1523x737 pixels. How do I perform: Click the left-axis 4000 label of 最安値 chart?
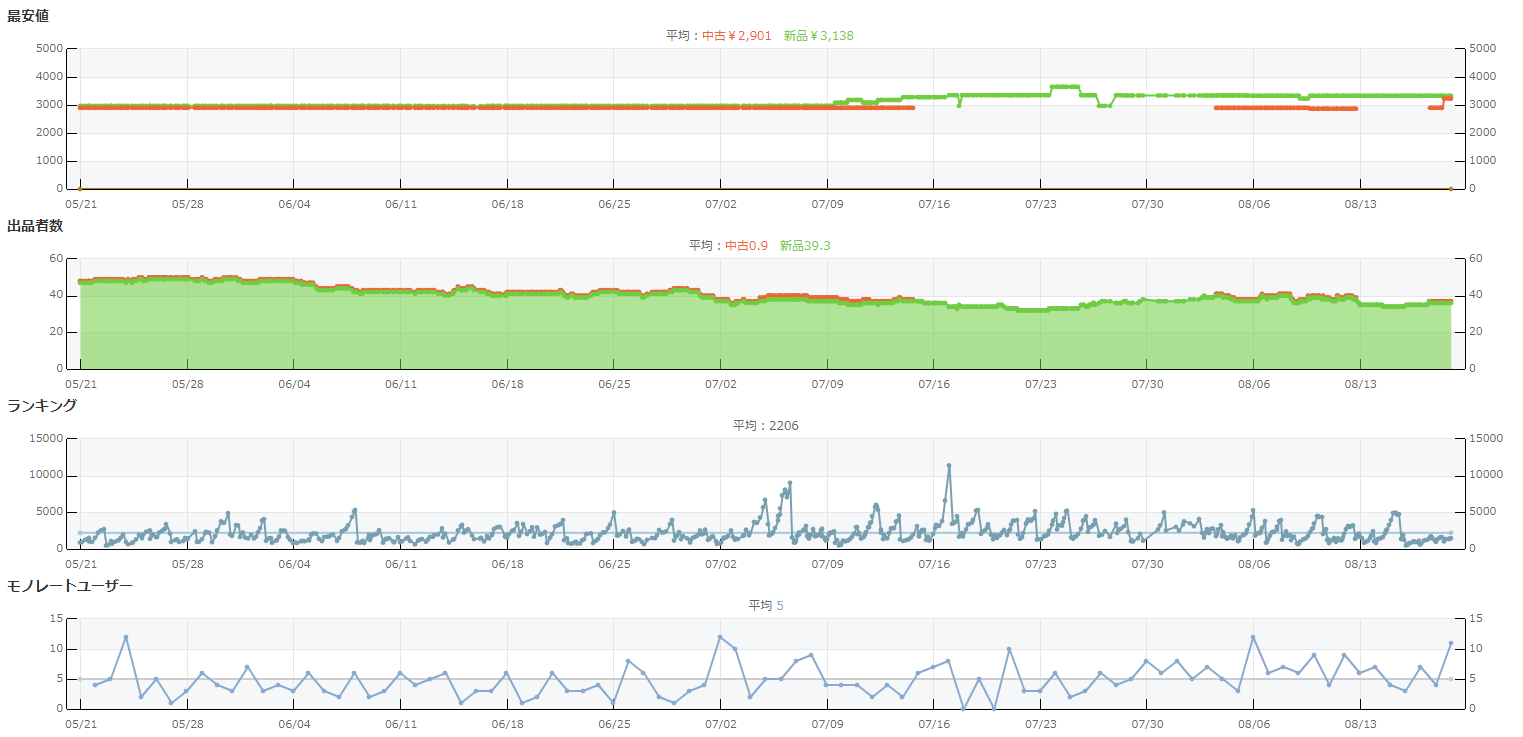50,77
